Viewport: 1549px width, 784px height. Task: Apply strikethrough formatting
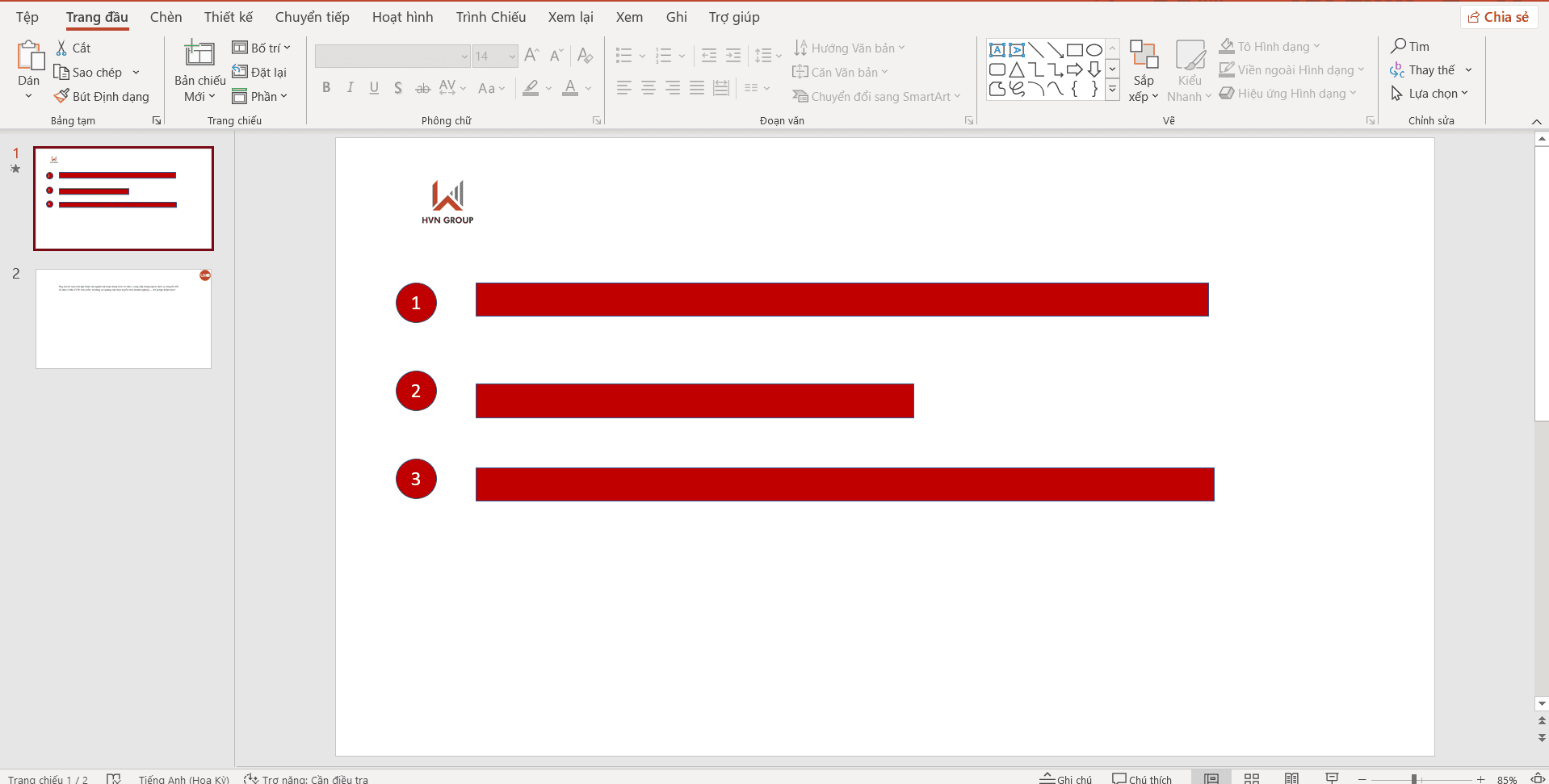tap(422, 87)
